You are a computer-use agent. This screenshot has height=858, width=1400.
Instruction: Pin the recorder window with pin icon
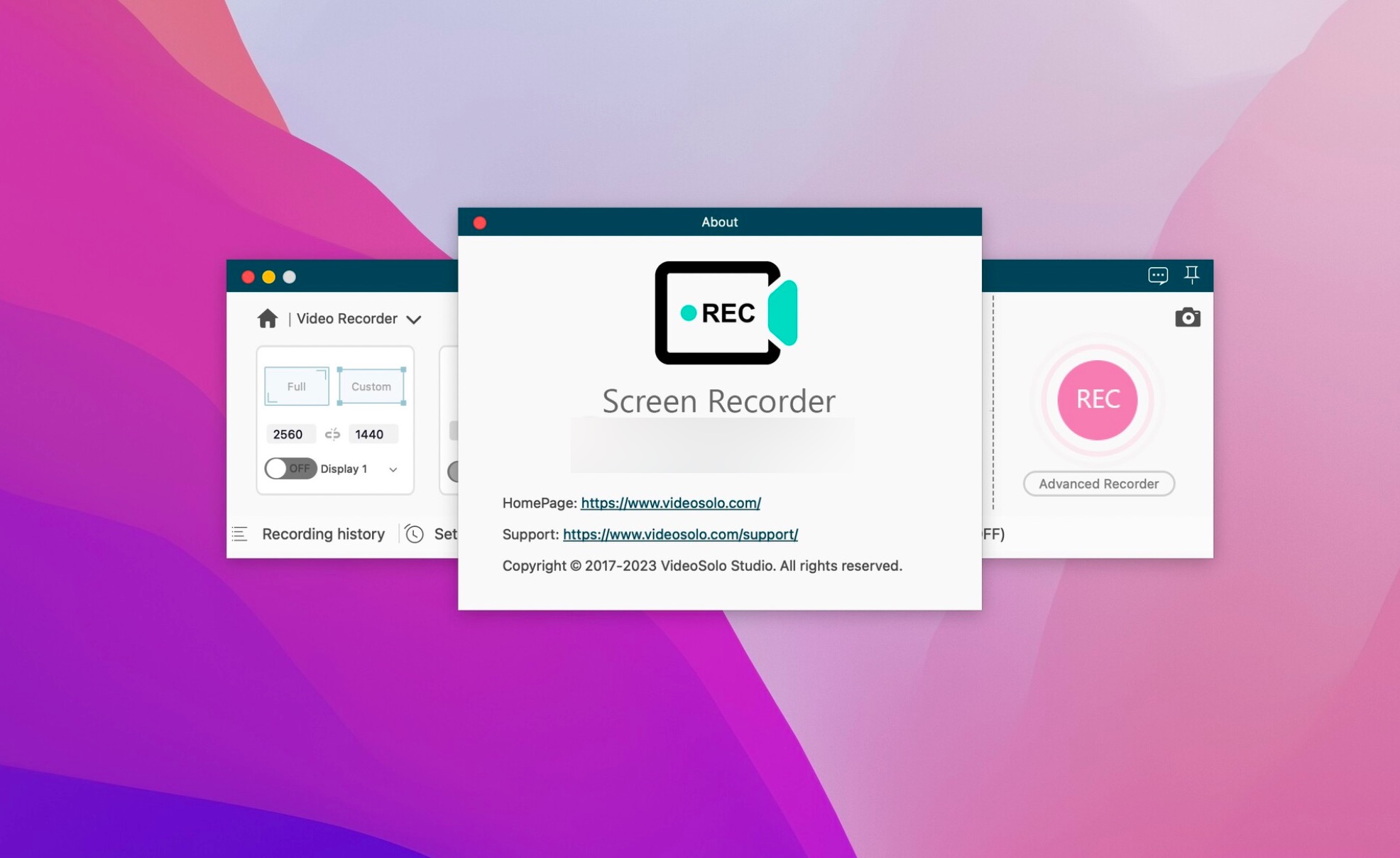[x=1192, y=274]
